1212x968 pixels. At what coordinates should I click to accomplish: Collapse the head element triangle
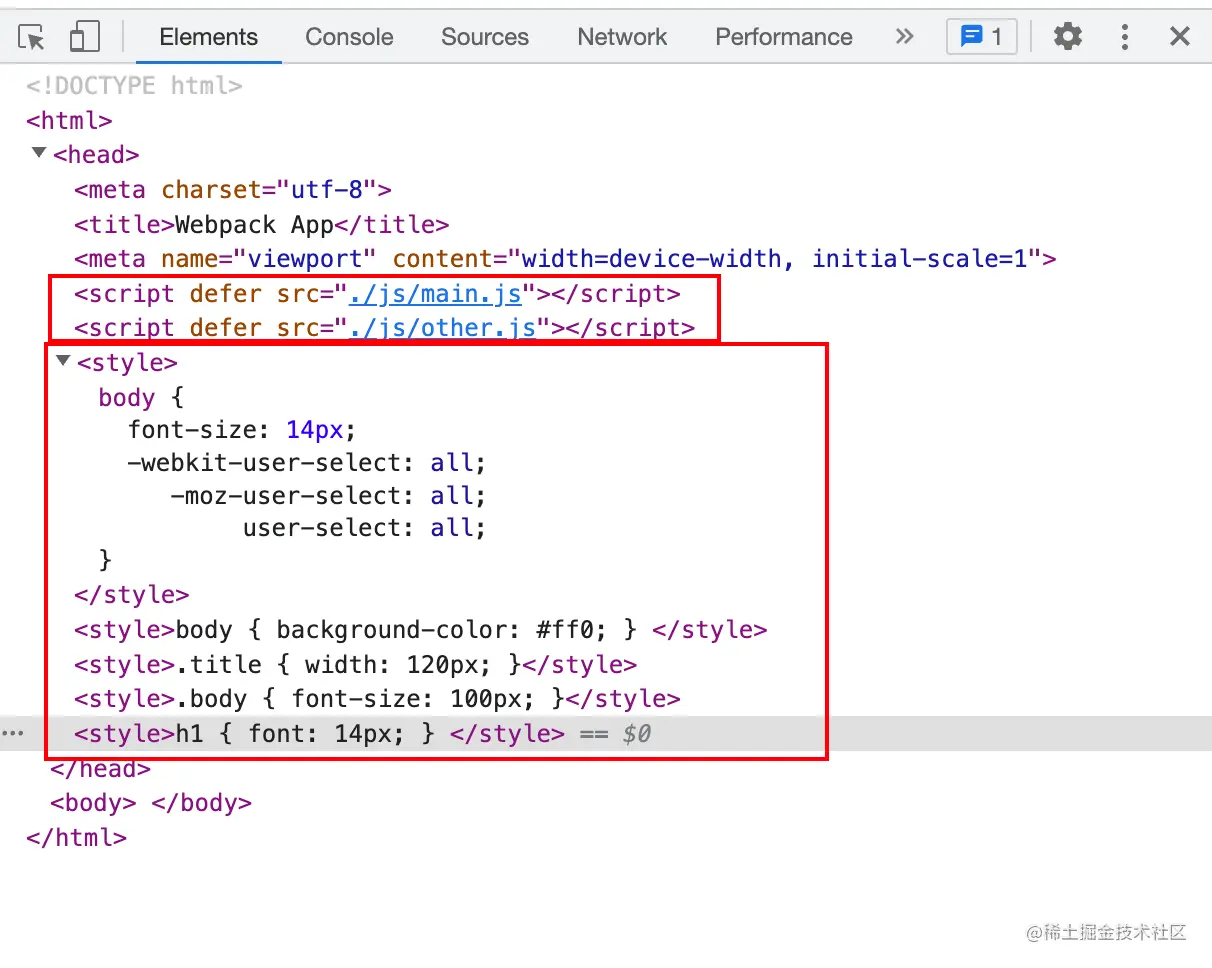[39, 154]
